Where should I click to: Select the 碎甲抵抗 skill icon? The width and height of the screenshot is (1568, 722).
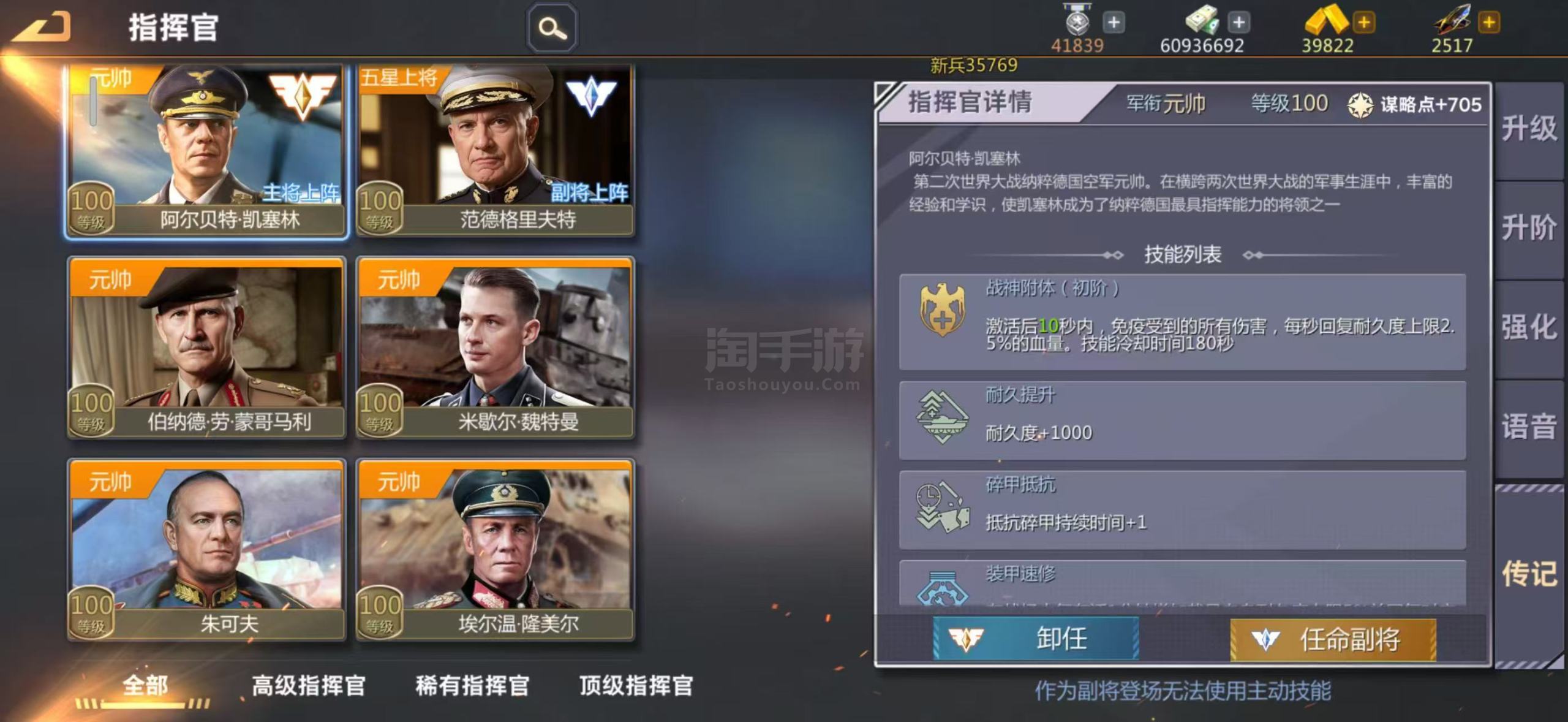[x=942, y=507]
